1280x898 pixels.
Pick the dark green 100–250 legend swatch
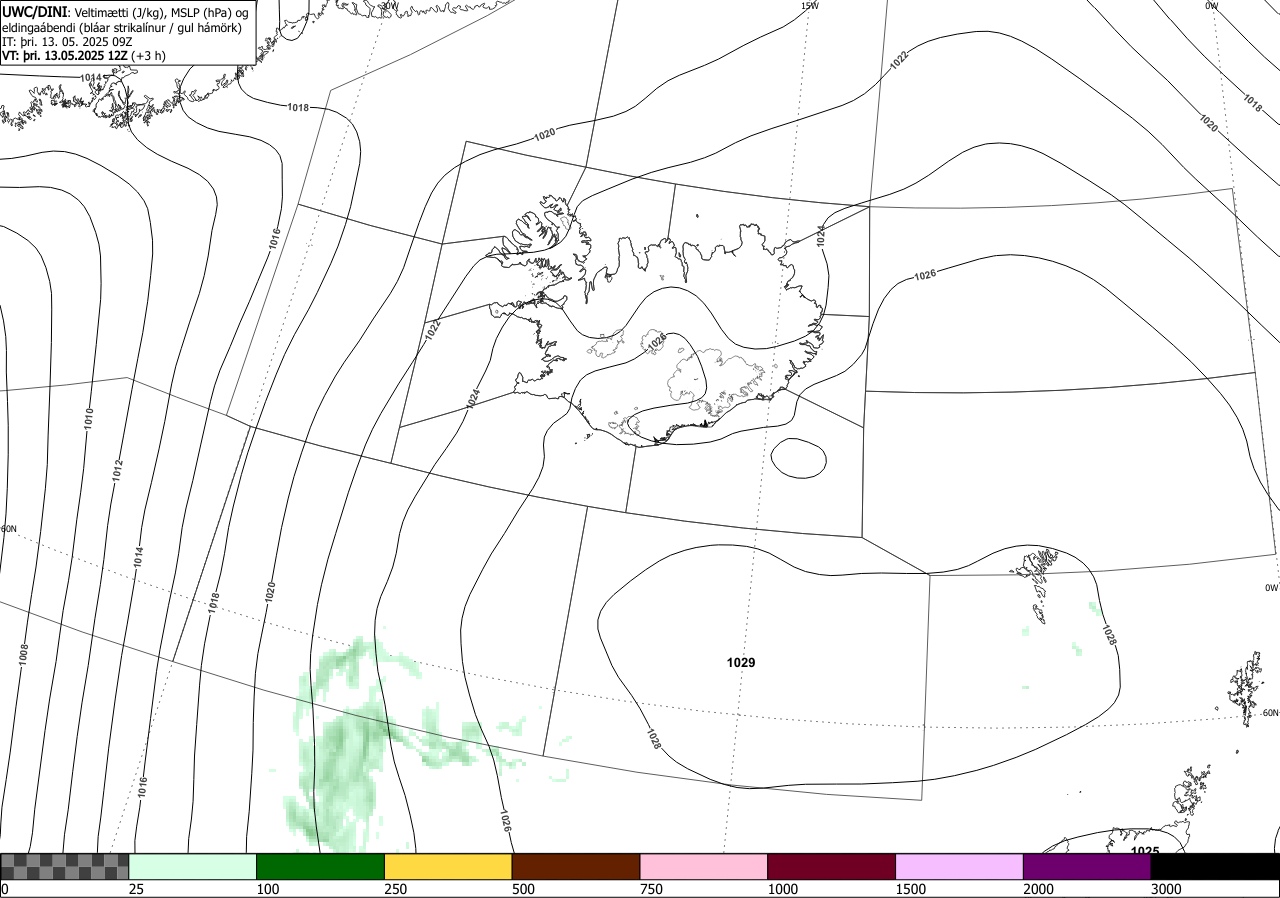(321, 866)
